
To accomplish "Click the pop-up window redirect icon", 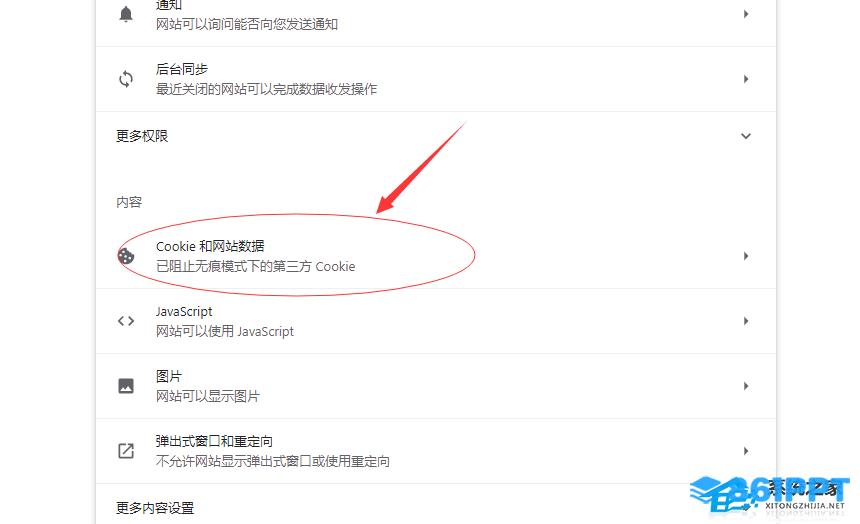I will 126,451.
